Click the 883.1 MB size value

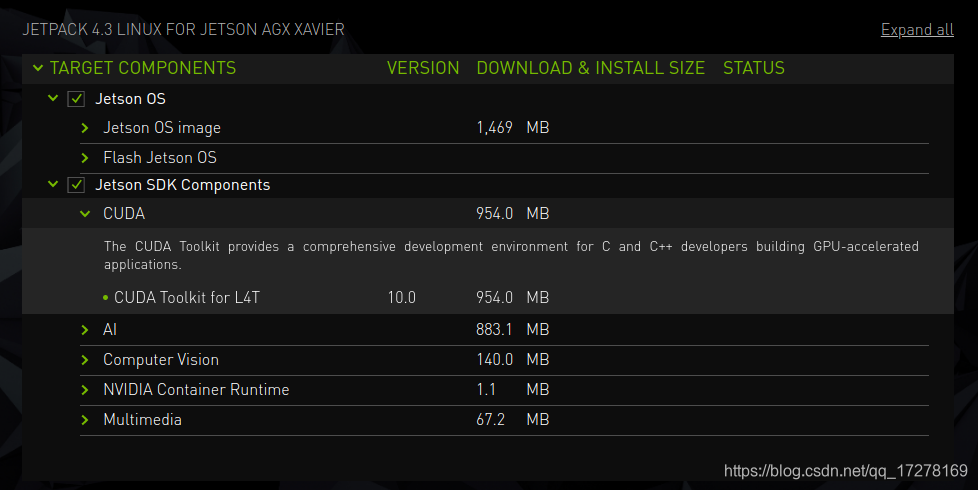pyautogui.click(x=513, y=330)
